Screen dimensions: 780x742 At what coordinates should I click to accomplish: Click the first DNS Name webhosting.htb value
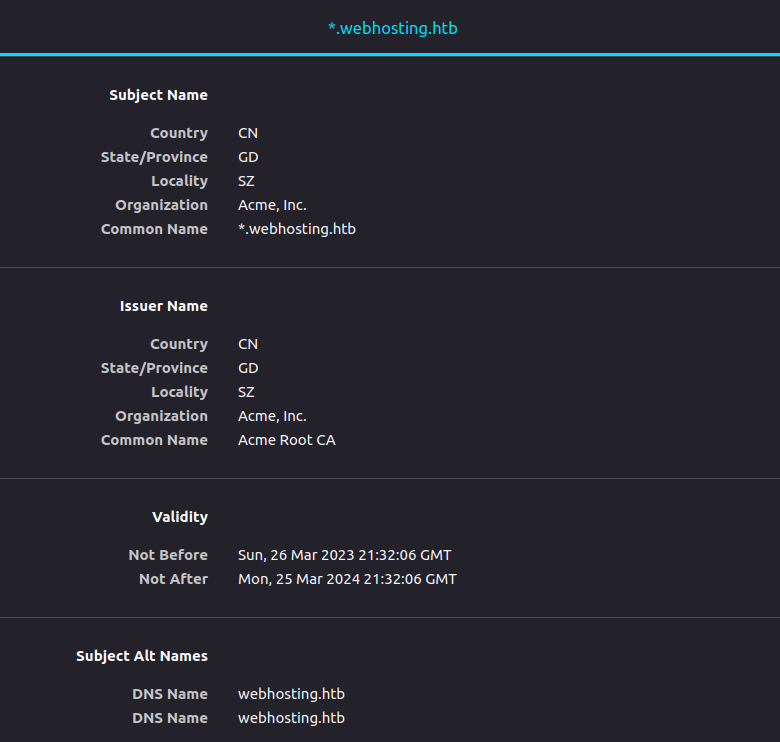[291, 694]
